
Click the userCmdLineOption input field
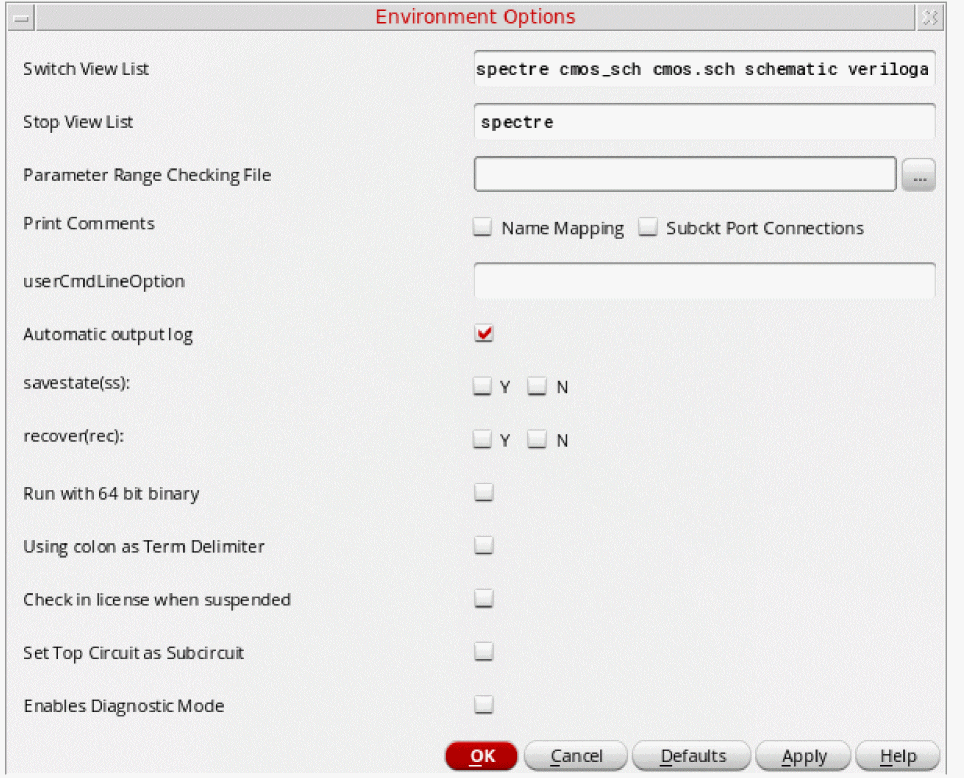(705, 281)
